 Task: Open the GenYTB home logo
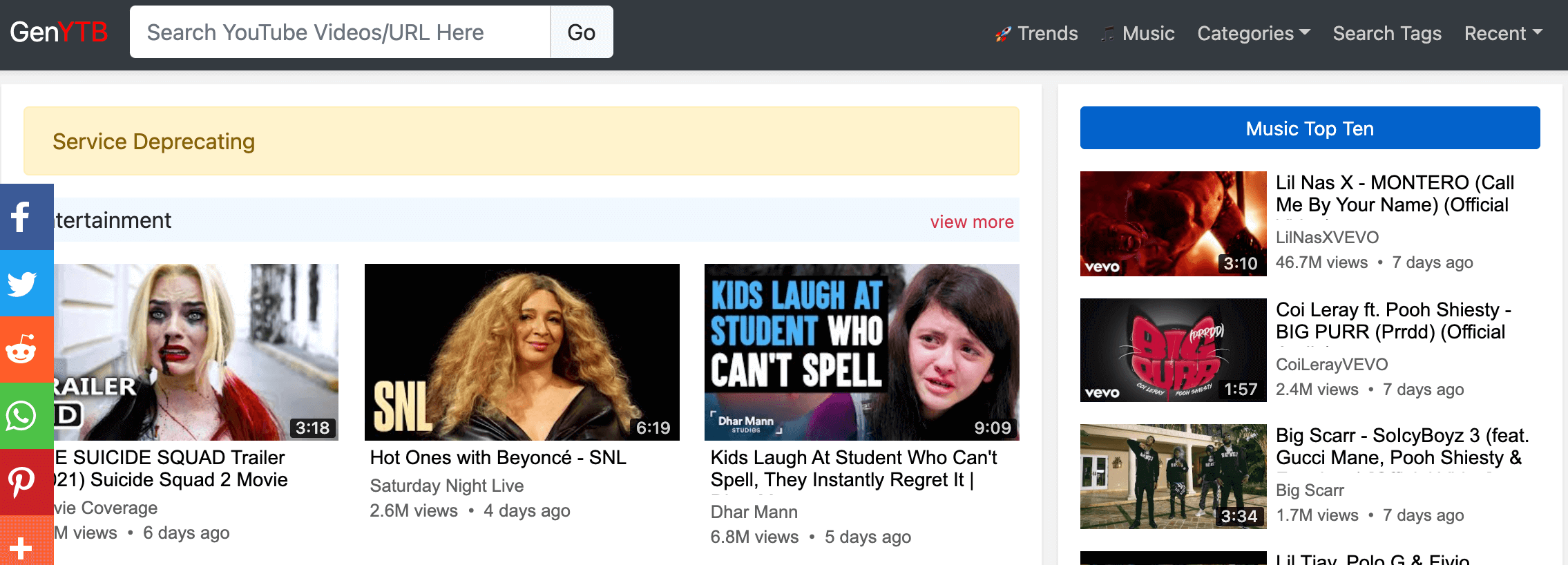click(x=59, y=32)
